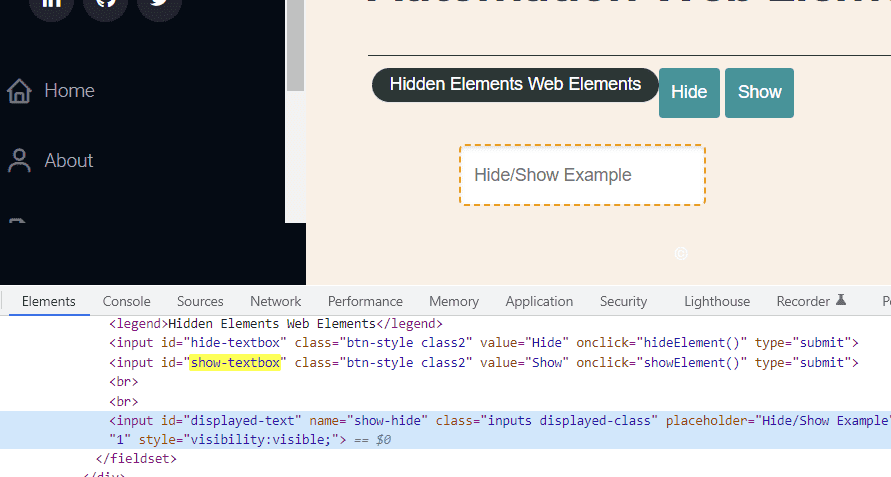Click the Hidden Elements Web Elements legend
Image resolution: width=891 pixels, height=477 pixels.
point(515,85)
